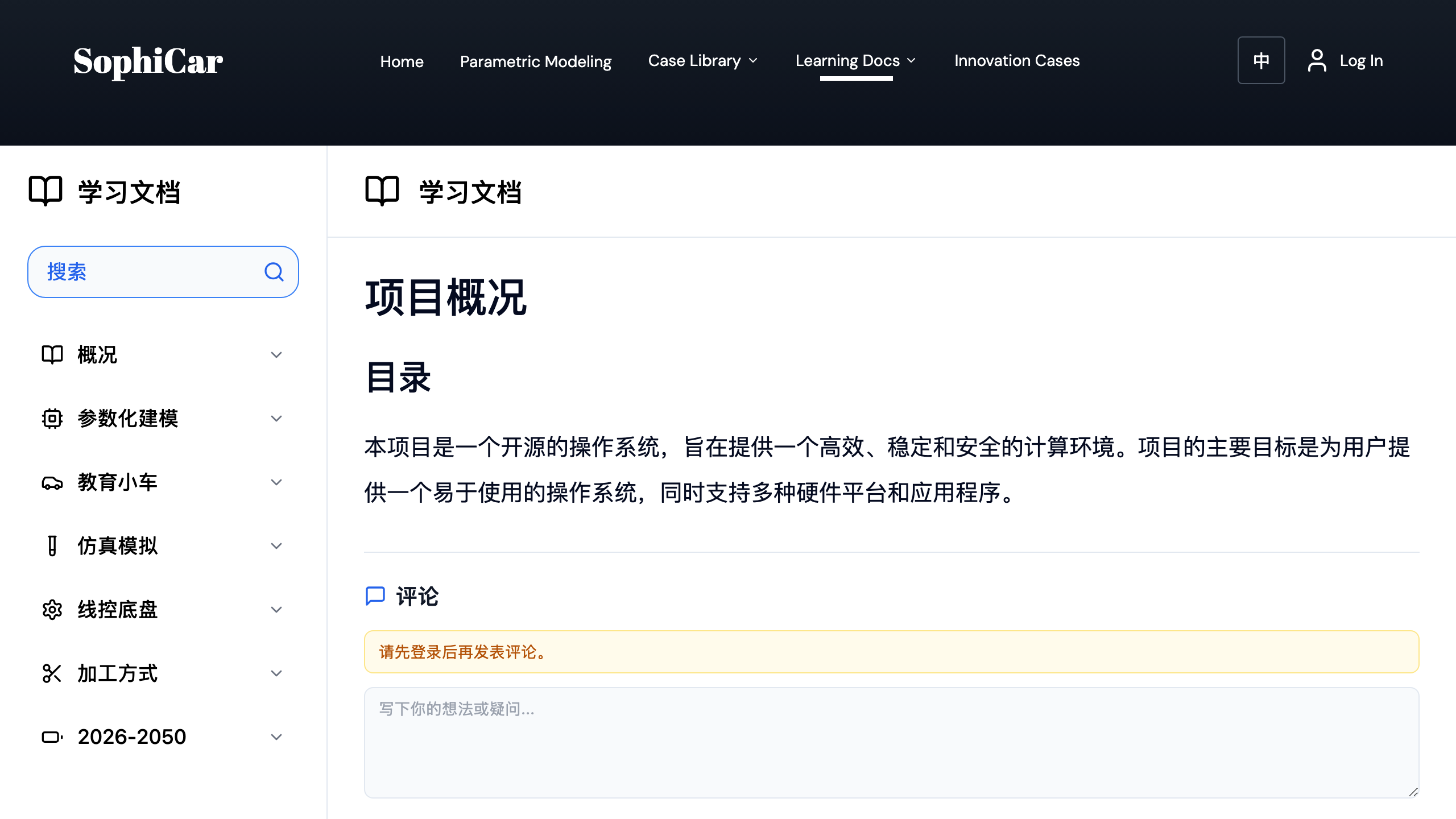Click the scissors icon beside 加工方式
Viewport: 1456px width, 819px height.
pos(52,673)
